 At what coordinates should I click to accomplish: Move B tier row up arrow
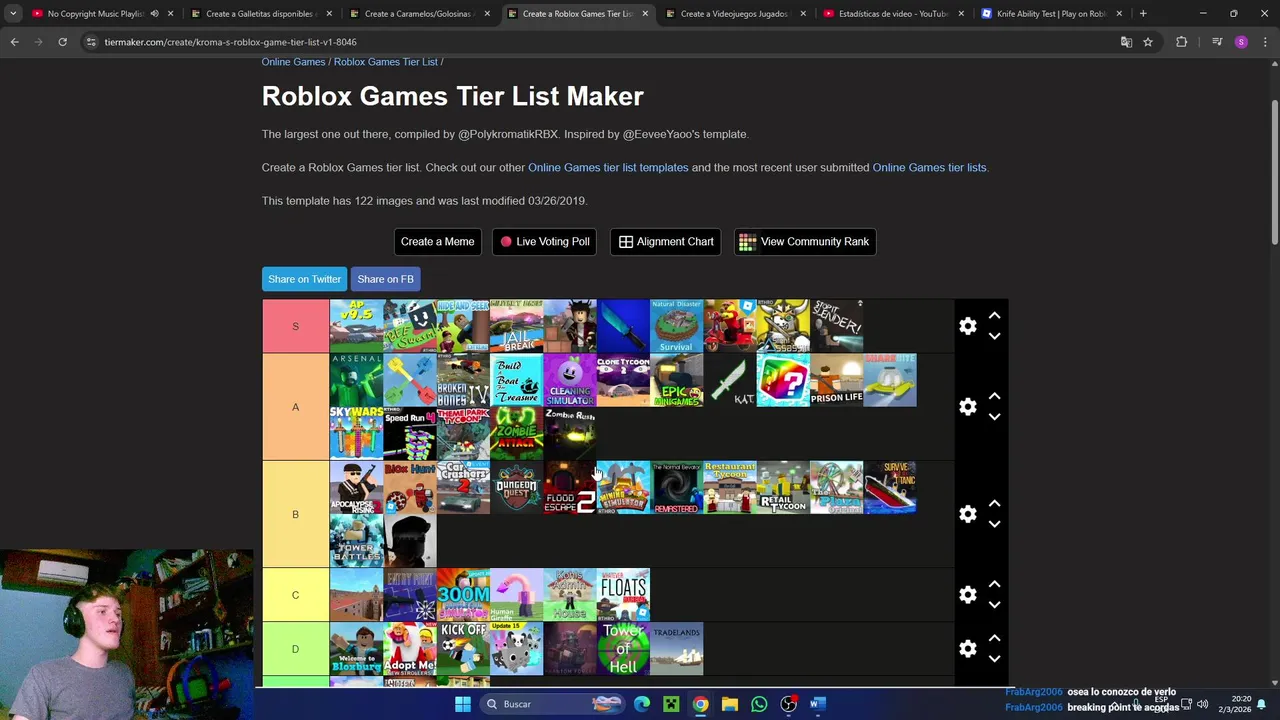994,503
